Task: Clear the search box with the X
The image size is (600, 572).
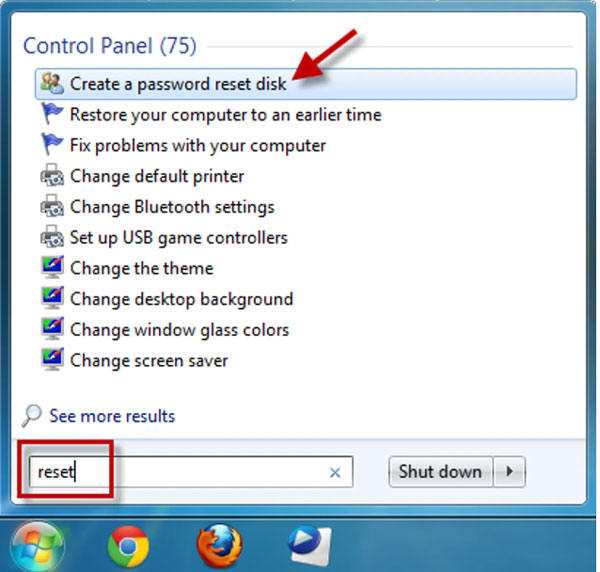Action: (335, 473)
